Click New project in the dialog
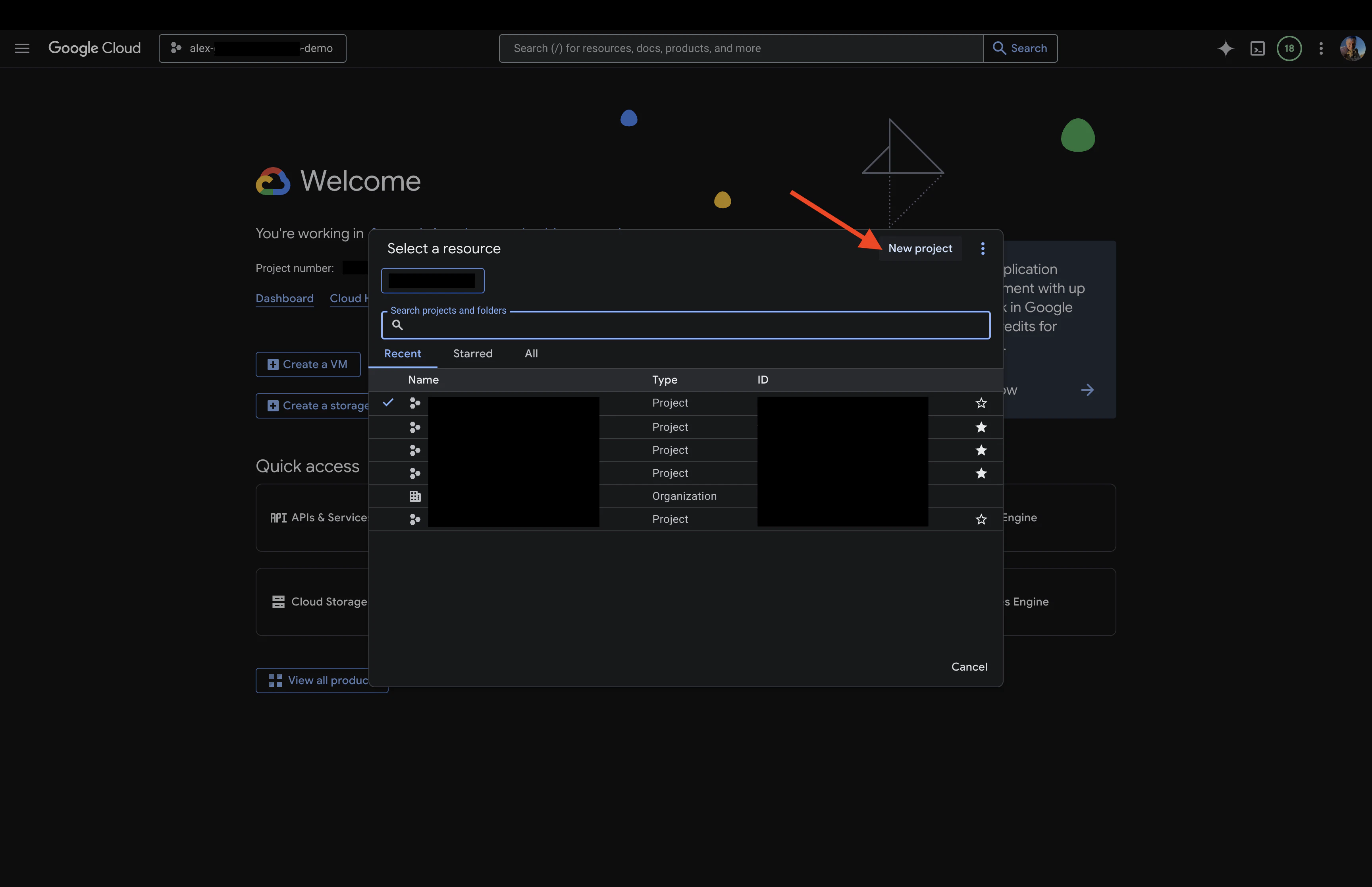The height and width of the screenshot is (887, 1372). (920, 248)
